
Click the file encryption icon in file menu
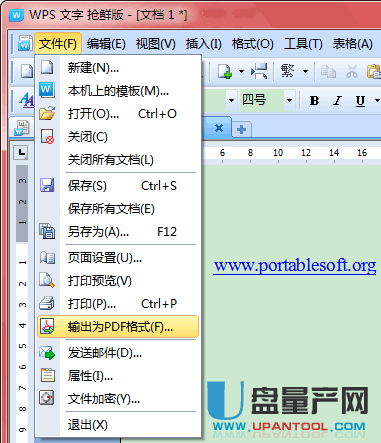47,398
